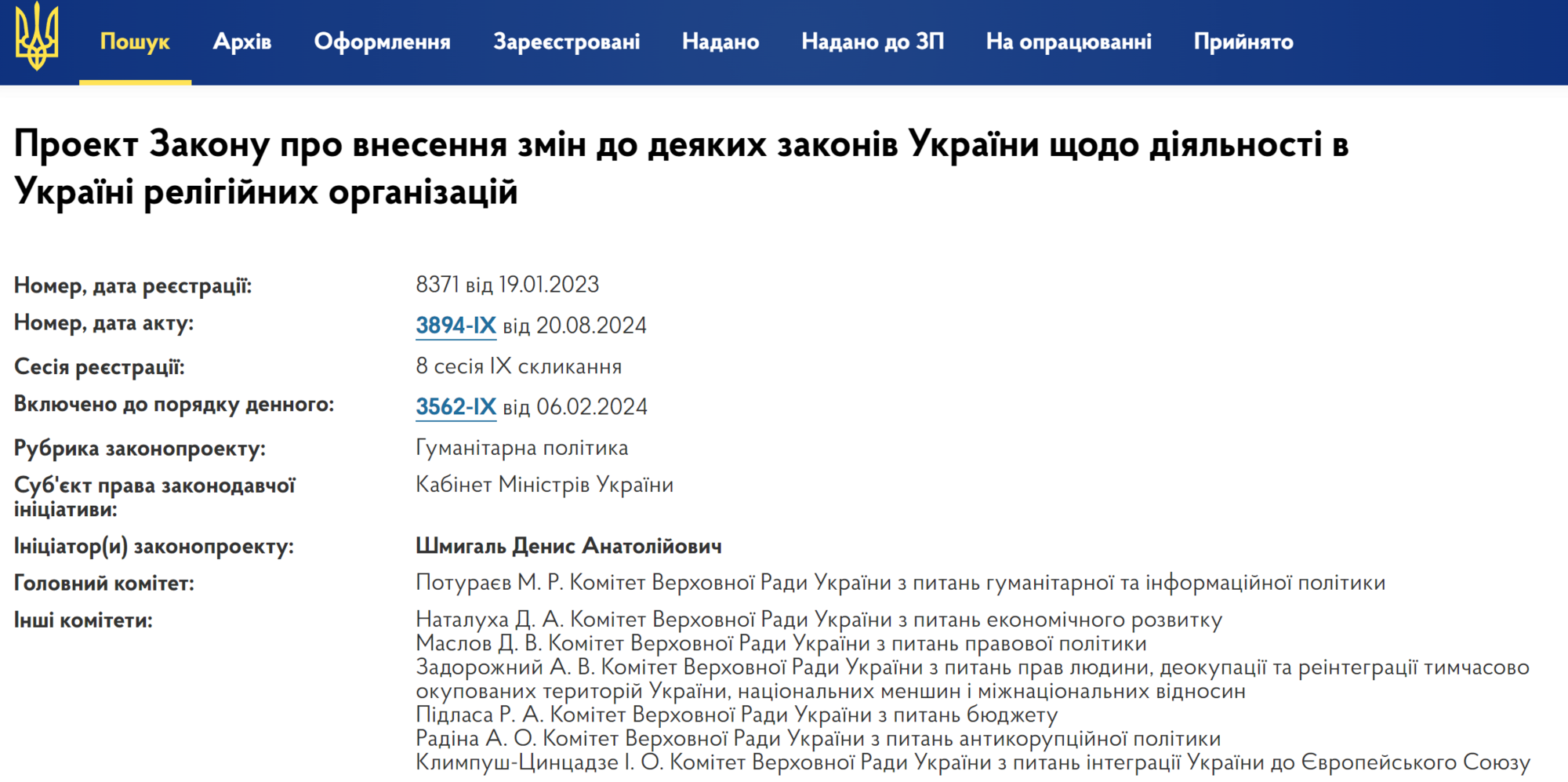Click the agenda date від 06.02.2024
This screenshot has width=1568, height=782.
575,407
